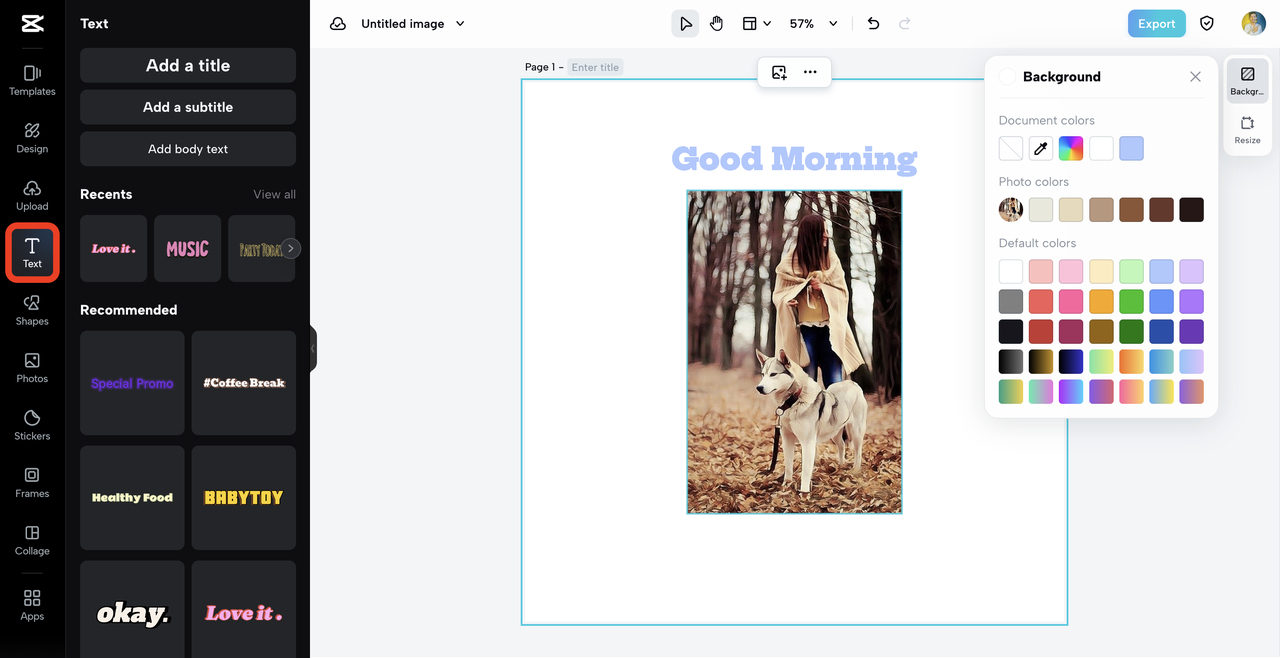Click the add page icon above canvas
The image size is (1280, 658).
tap(779, 72)
